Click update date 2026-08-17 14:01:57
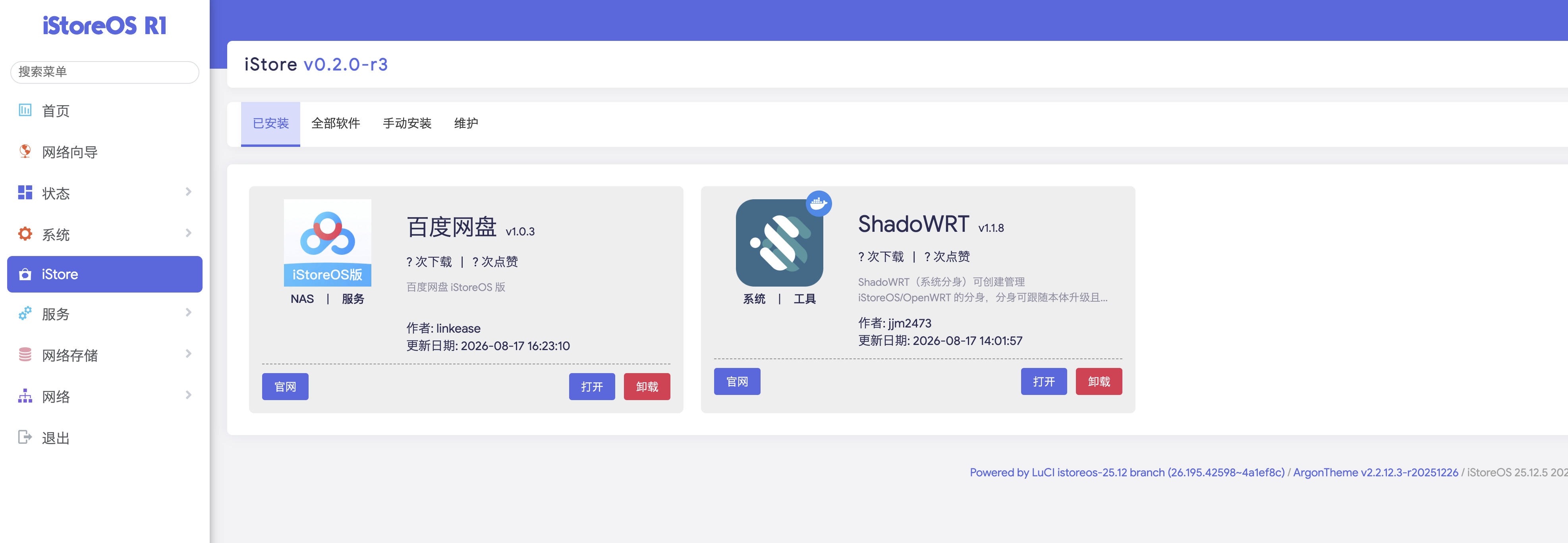Image resolution: width=1568 pixels, height=543 pixels. [968, 341]
